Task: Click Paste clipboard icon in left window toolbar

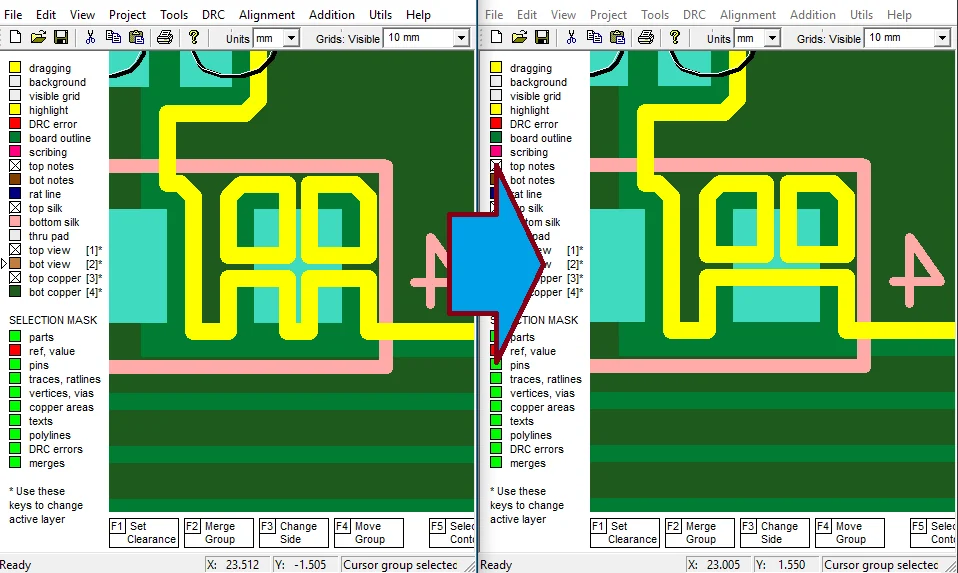Action: point(136,38)
